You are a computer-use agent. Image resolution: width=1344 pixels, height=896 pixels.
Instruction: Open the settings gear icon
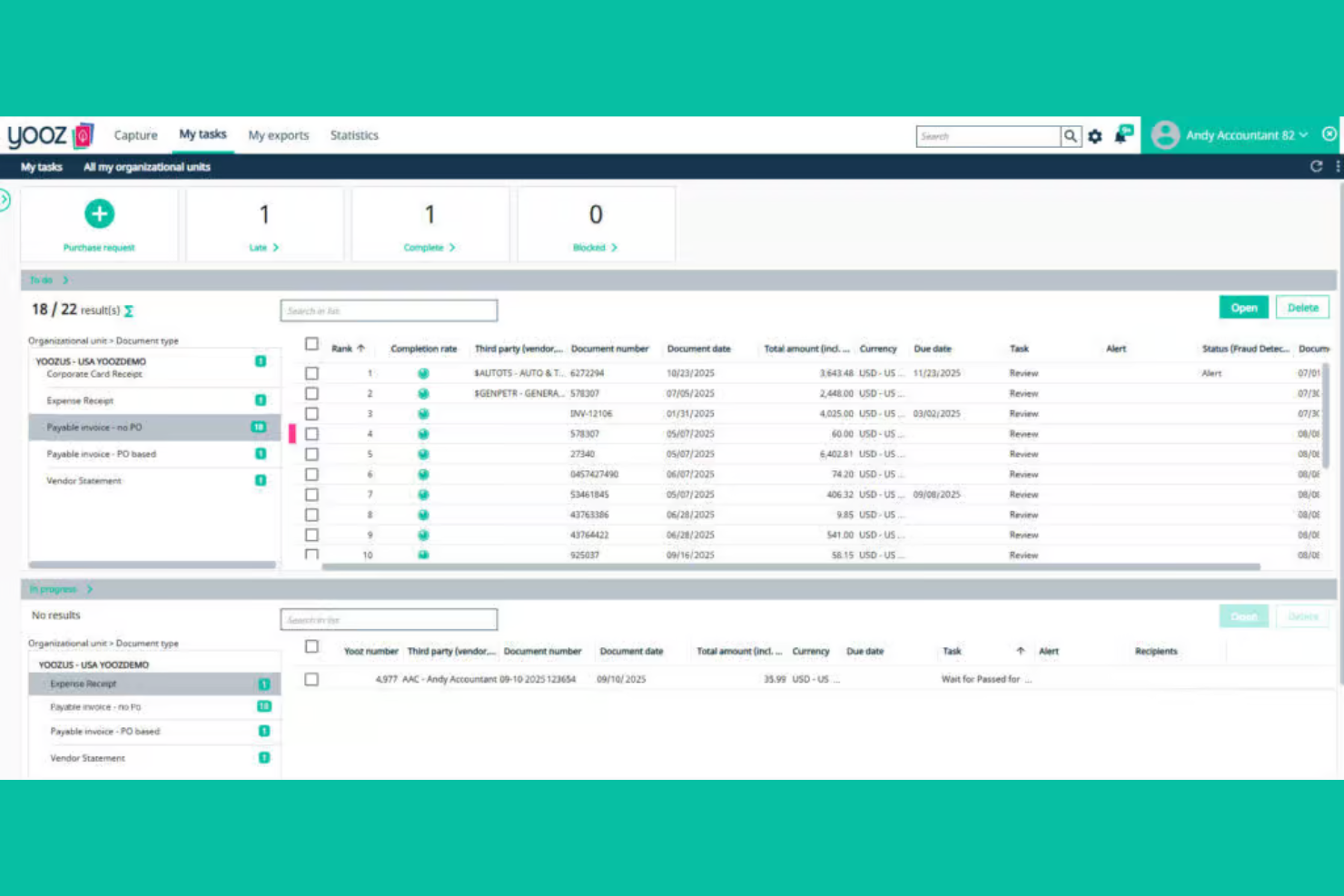(x=1095, y=136)
